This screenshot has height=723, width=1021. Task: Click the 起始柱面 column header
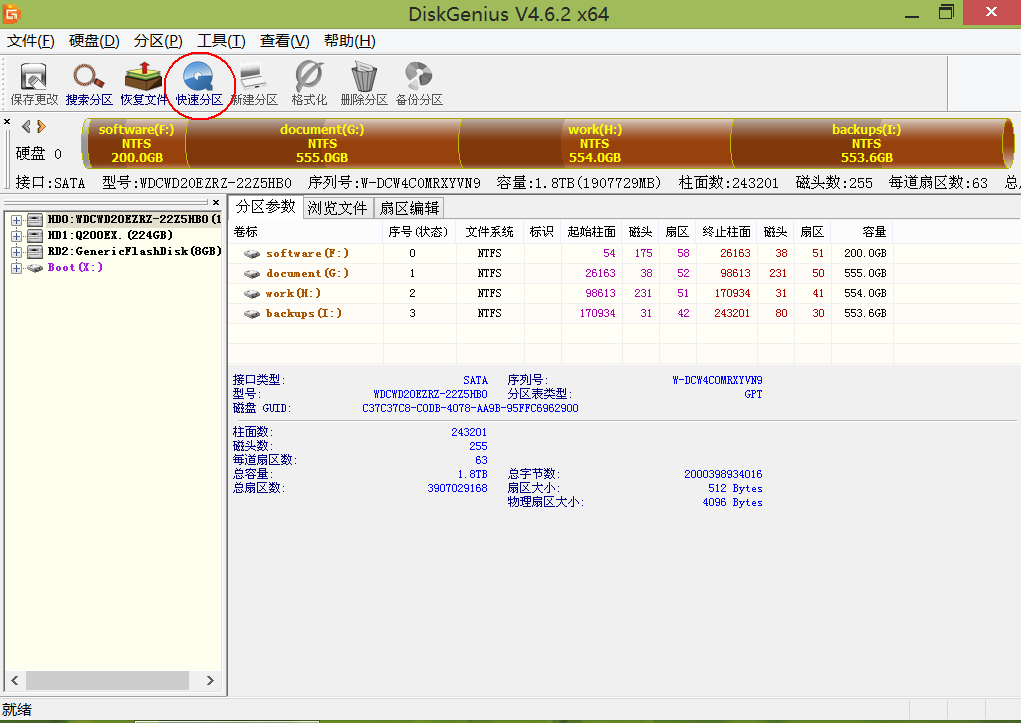[x=591, y=232]
